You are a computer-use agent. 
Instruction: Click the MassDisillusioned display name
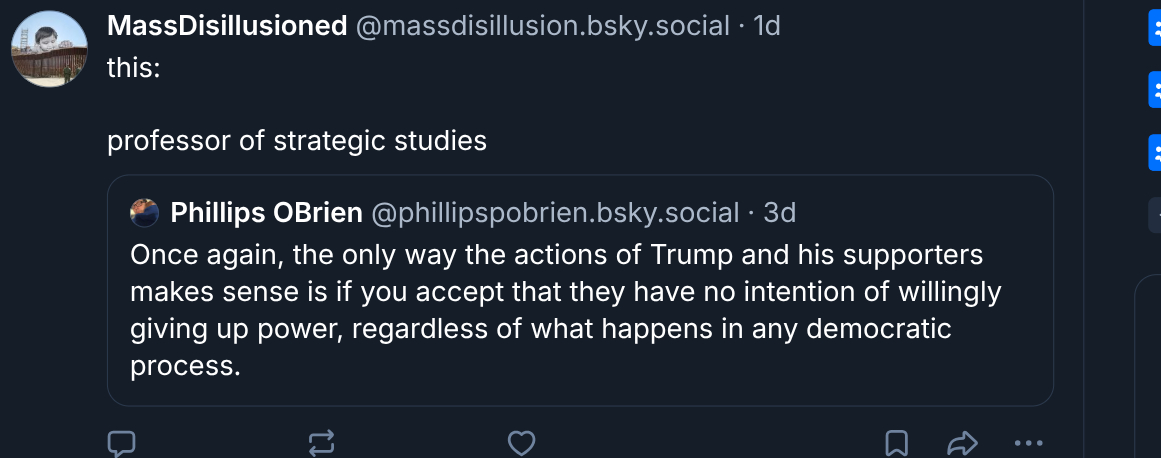[x=227, y=27]
